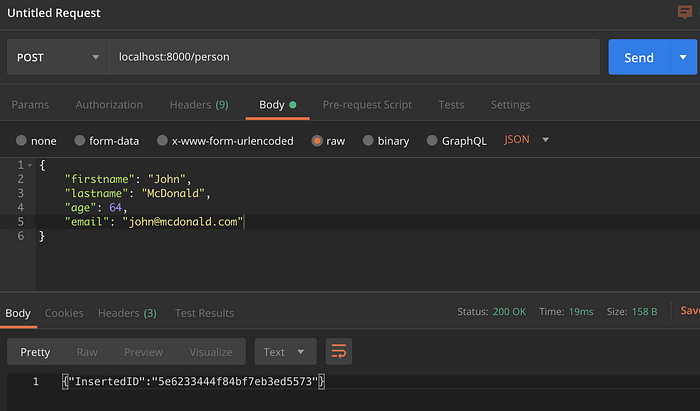Click the request URL input field
Screen dimensions: 700x411
(354, 57)
